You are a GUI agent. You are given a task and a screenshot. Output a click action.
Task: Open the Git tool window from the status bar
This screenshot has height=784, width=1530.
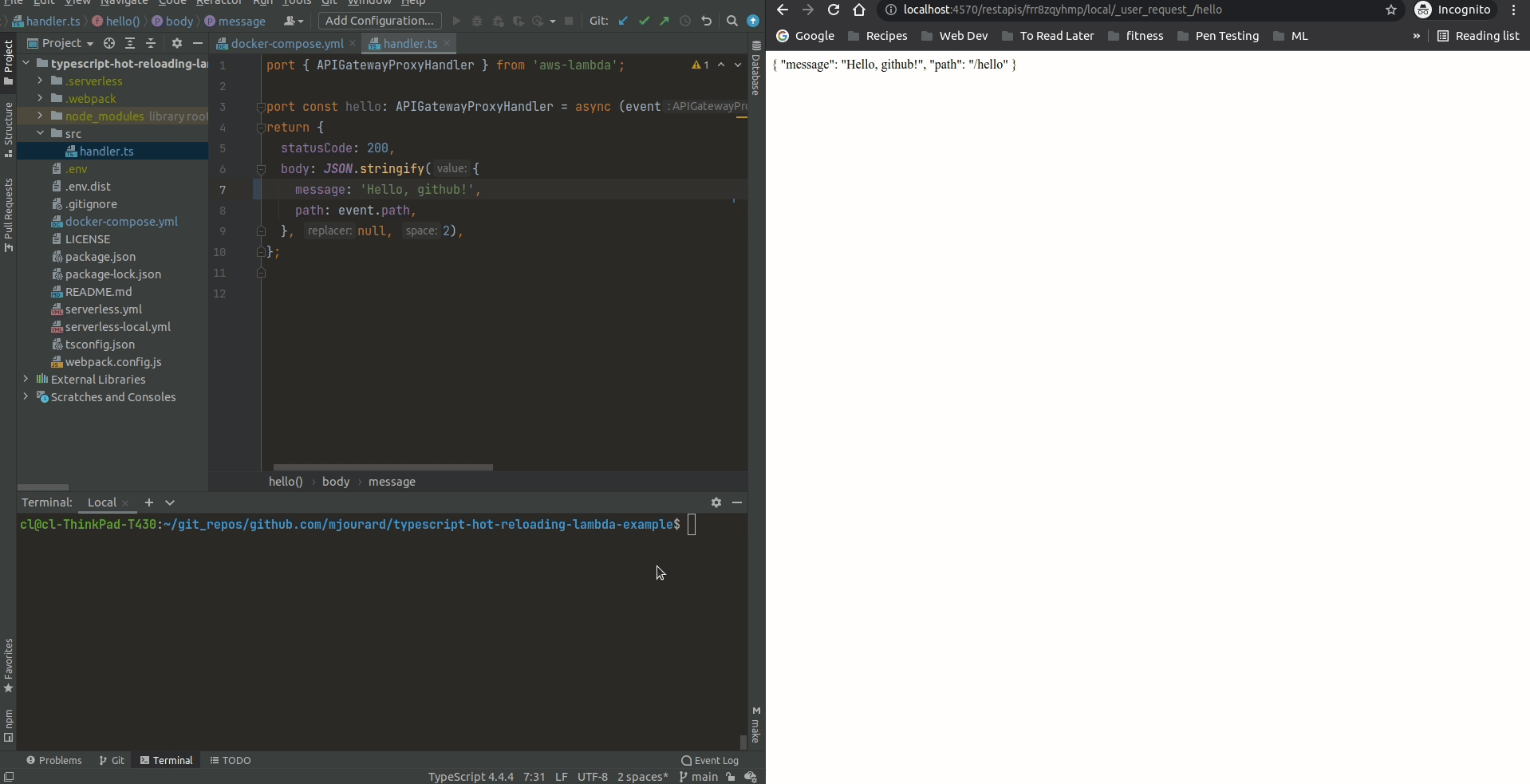pyautogui.click(x=111, y=760)
